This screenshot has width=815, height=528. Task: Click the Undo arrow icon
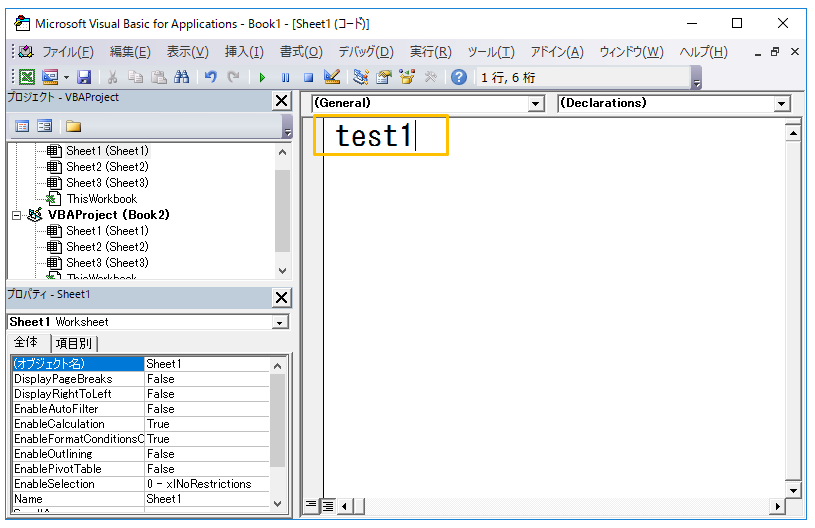pos(210,77)
